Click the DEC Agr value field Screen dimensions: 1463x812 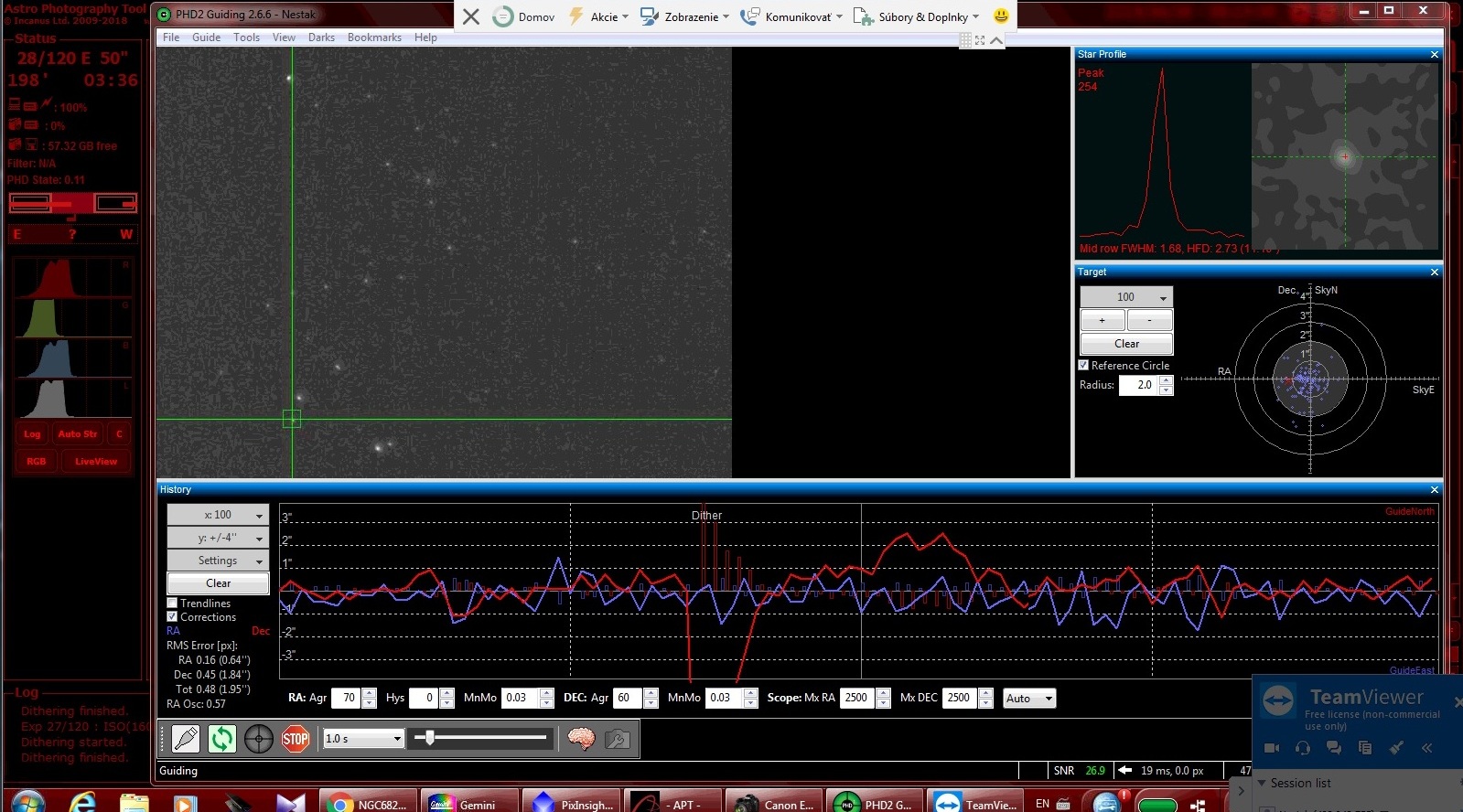[x=628, y=698]
